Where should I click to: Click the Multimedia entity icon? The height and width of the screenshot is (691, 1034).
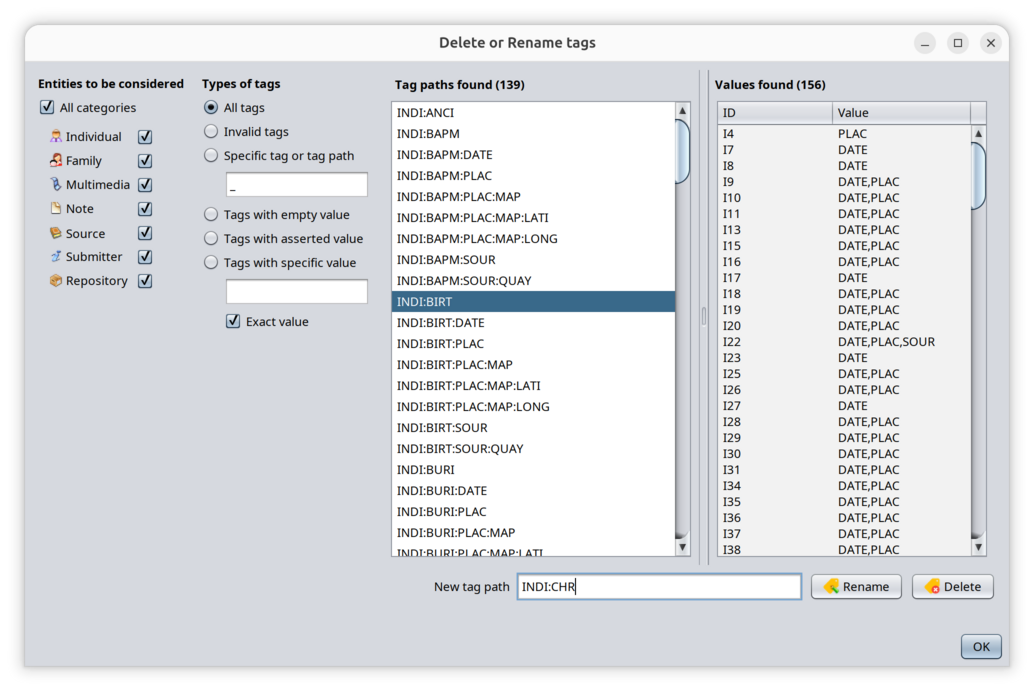point(56,185)
